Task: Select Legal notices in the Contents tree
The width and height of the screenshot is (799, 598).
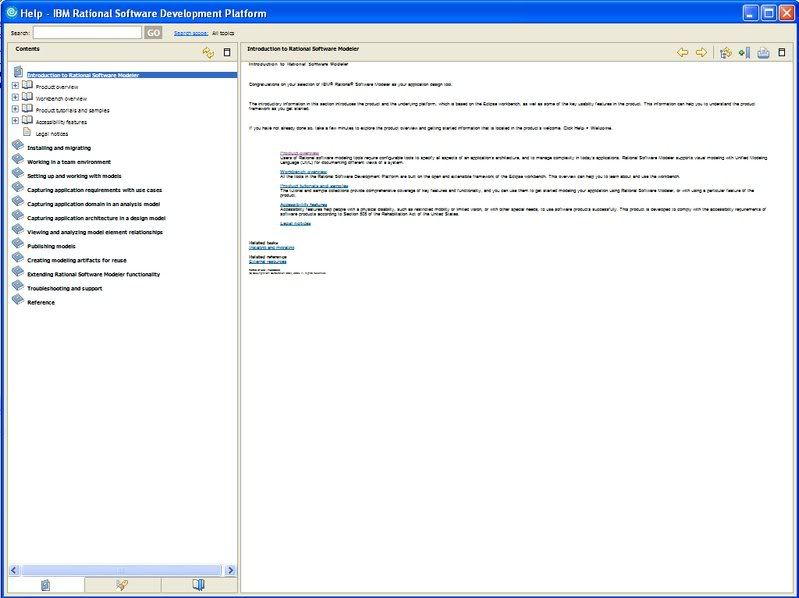Action: pyautogui.click(x=52, y=134)
